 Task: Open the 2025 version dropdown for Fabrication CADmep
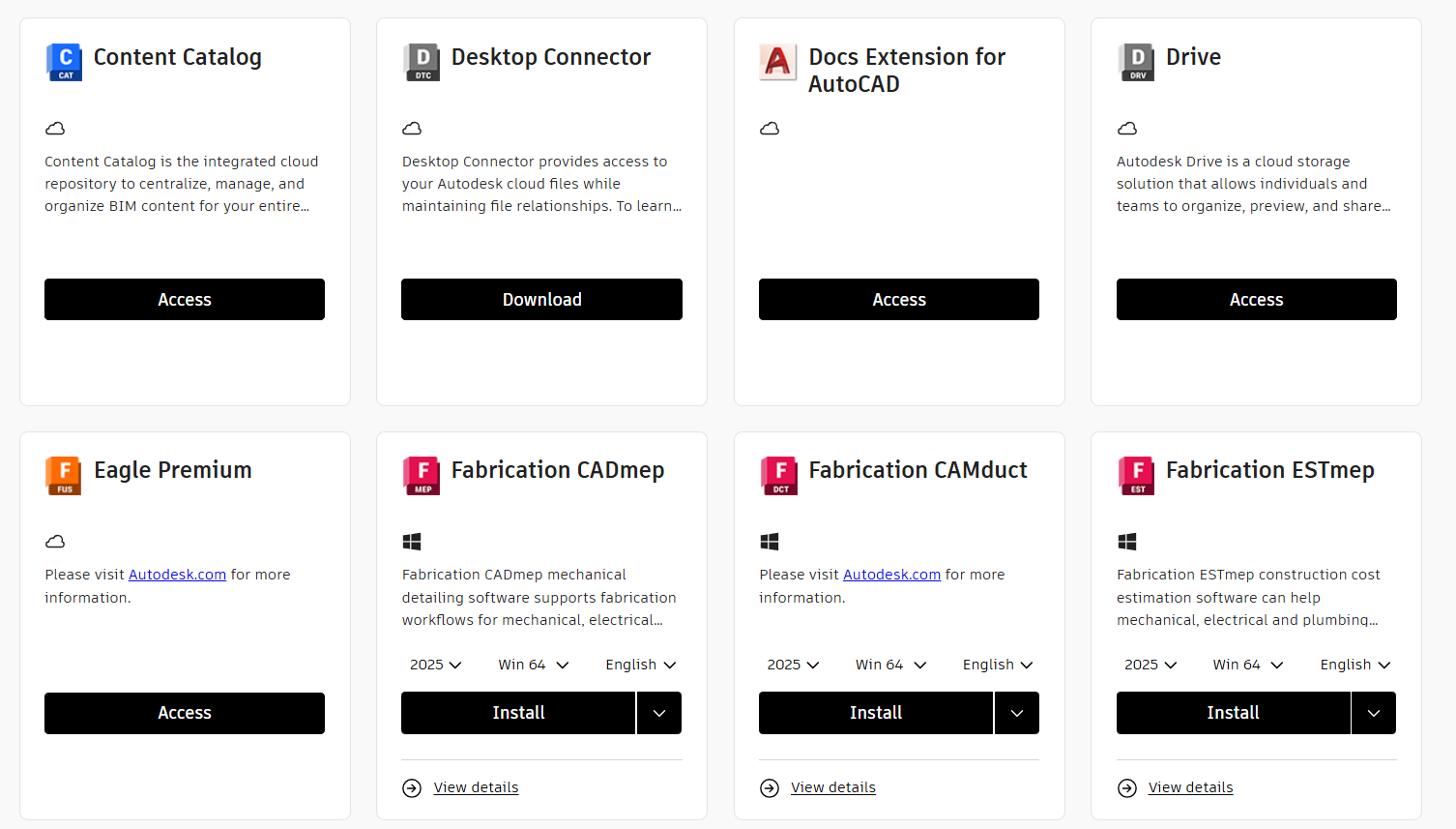[x=436, y=665]
